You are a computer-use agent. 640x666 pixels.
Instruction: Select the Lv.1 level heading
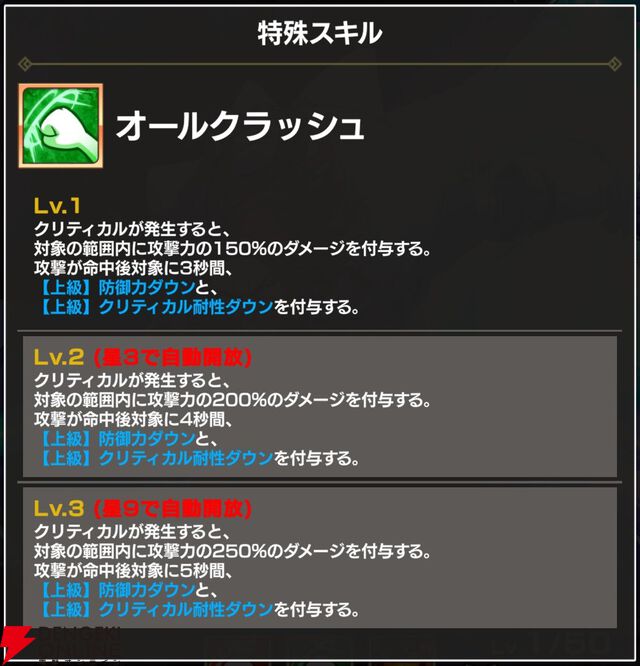tap(56, 206)
